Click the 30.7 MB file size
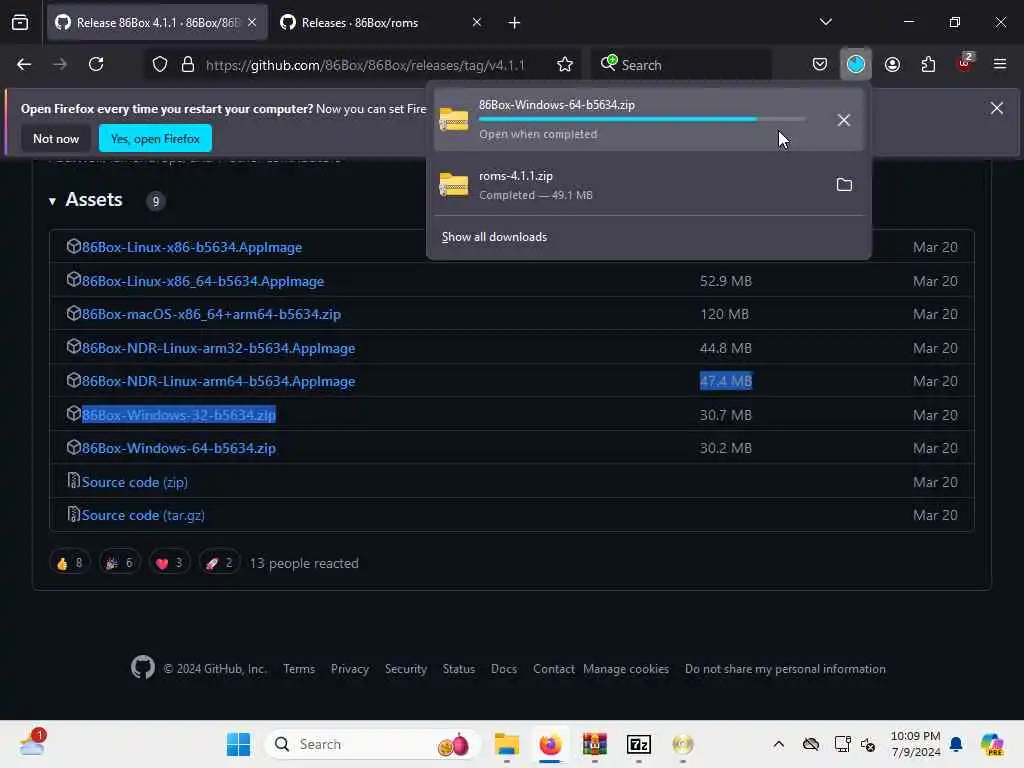Viewport: 1024px width, 768px height. pyautogui.click(x=726, y=415)
